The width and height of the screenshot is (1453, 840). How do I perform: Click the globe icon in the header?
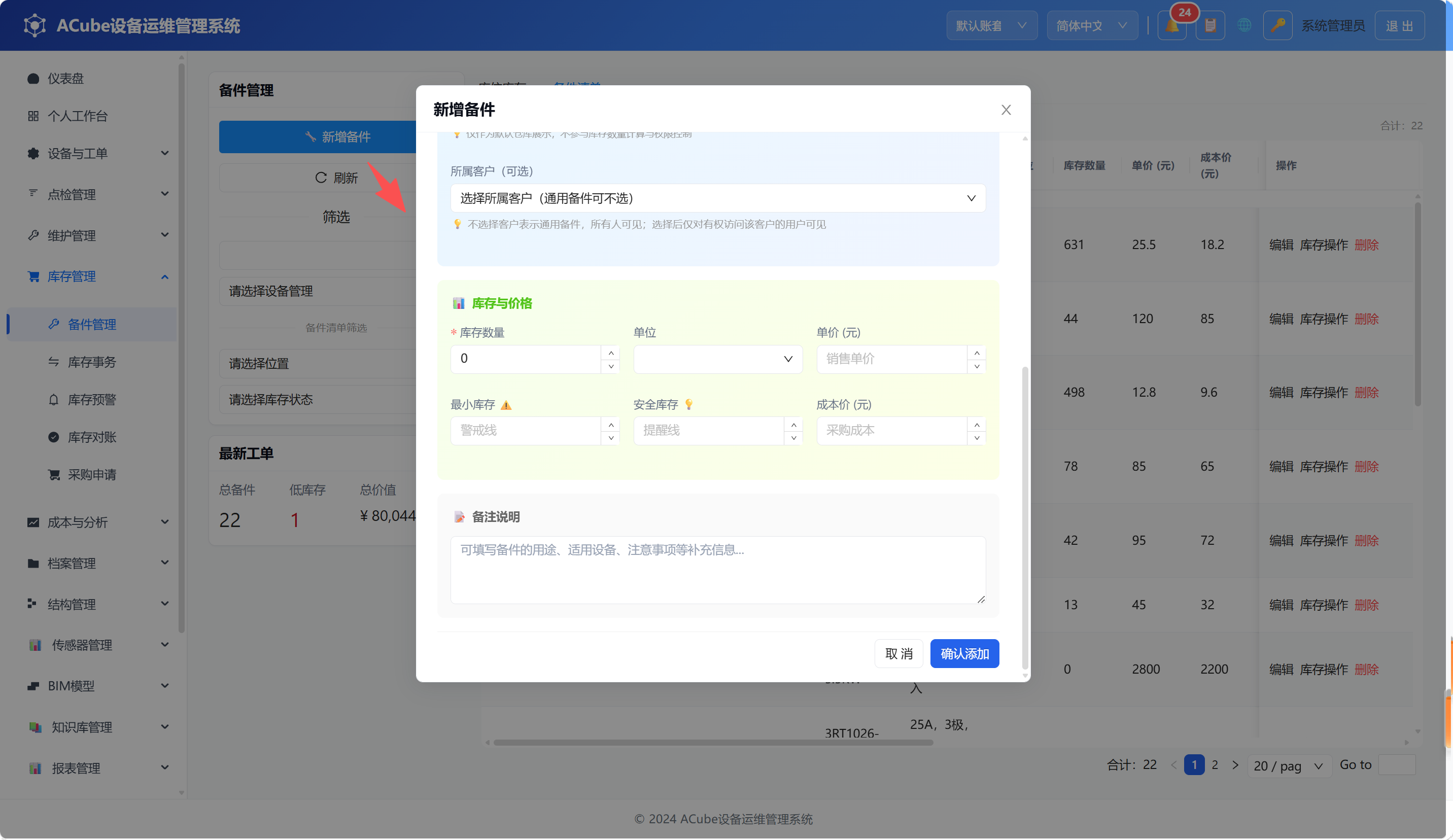(x=1243, y=25)
